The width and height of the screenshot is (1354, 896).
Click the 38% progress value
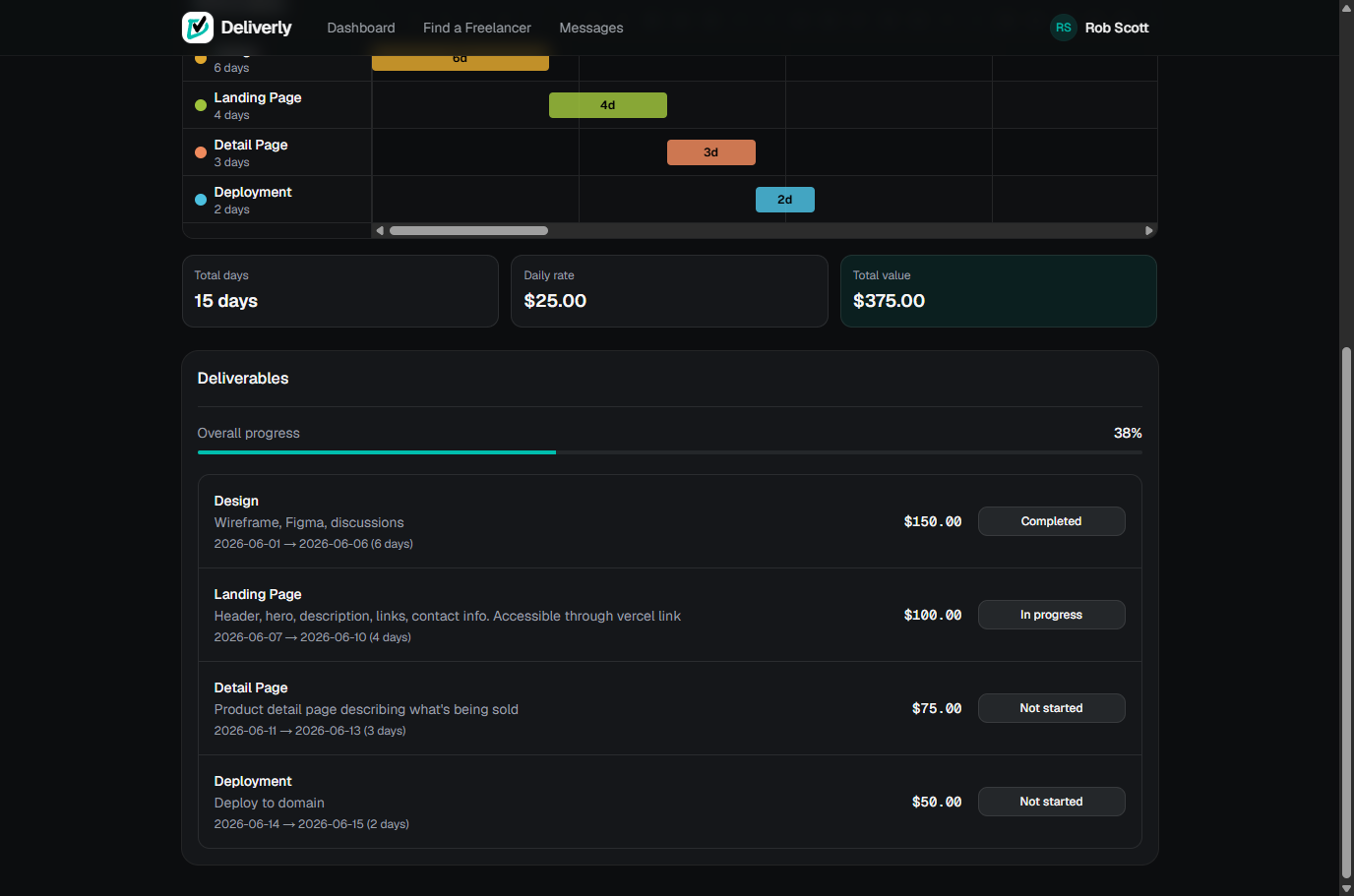point(1128,433)
